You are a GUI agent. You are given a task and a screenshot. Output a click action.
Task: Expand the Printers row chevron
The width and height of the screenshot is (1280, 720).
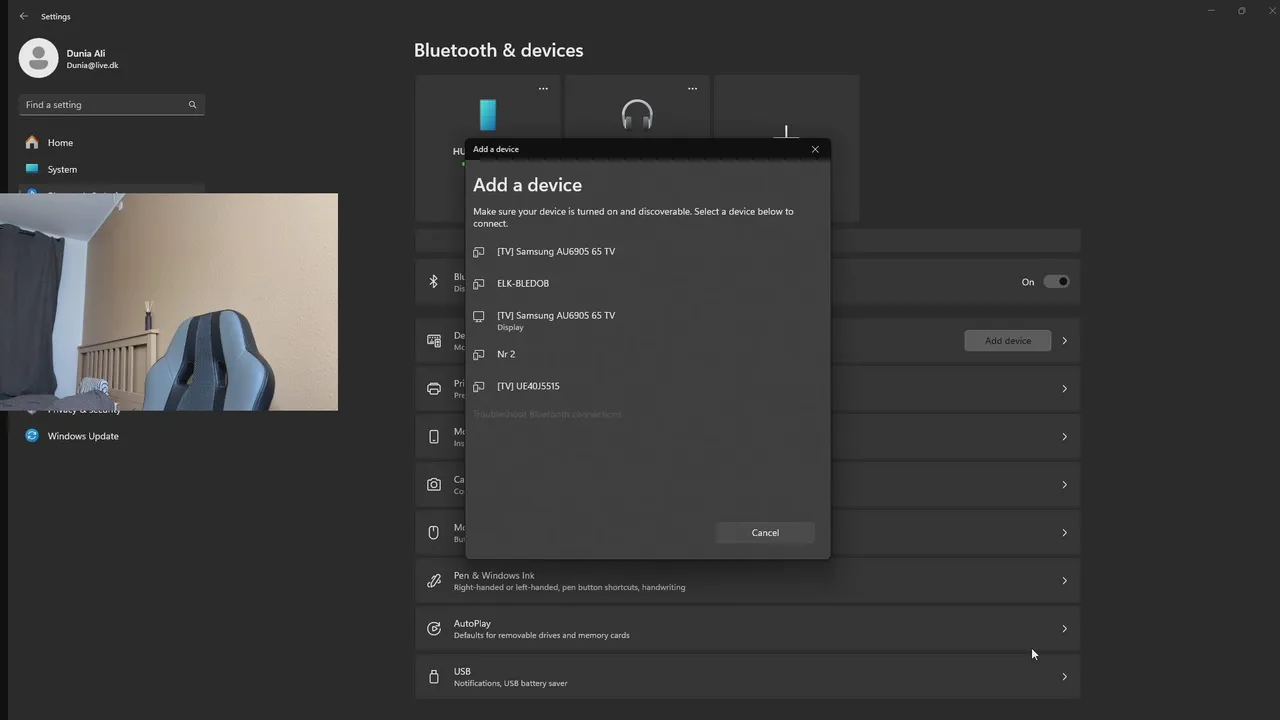(x=1064, y=389)
